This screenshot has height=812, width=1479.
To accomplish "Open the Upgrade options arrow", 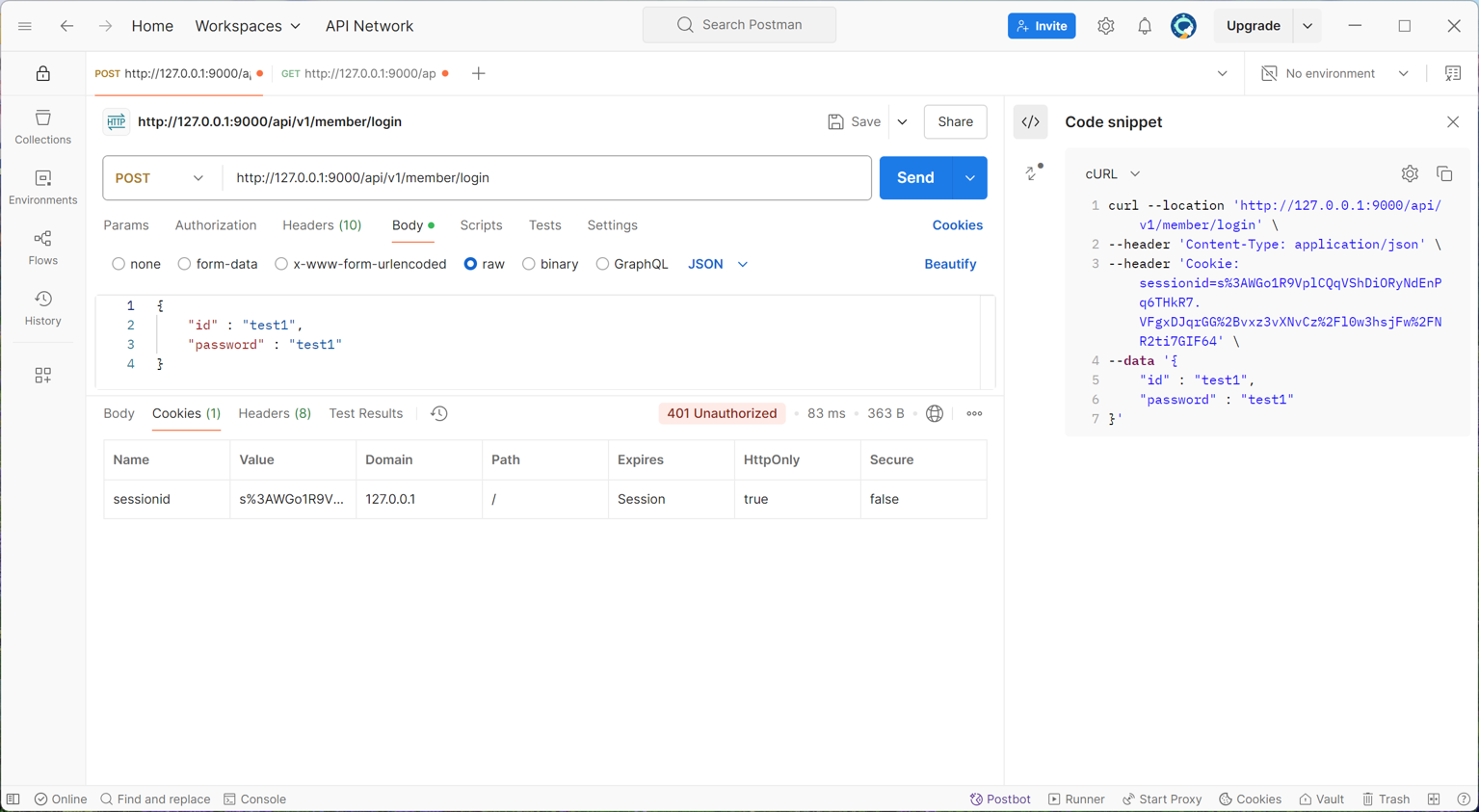I will tap(1307, 26).
